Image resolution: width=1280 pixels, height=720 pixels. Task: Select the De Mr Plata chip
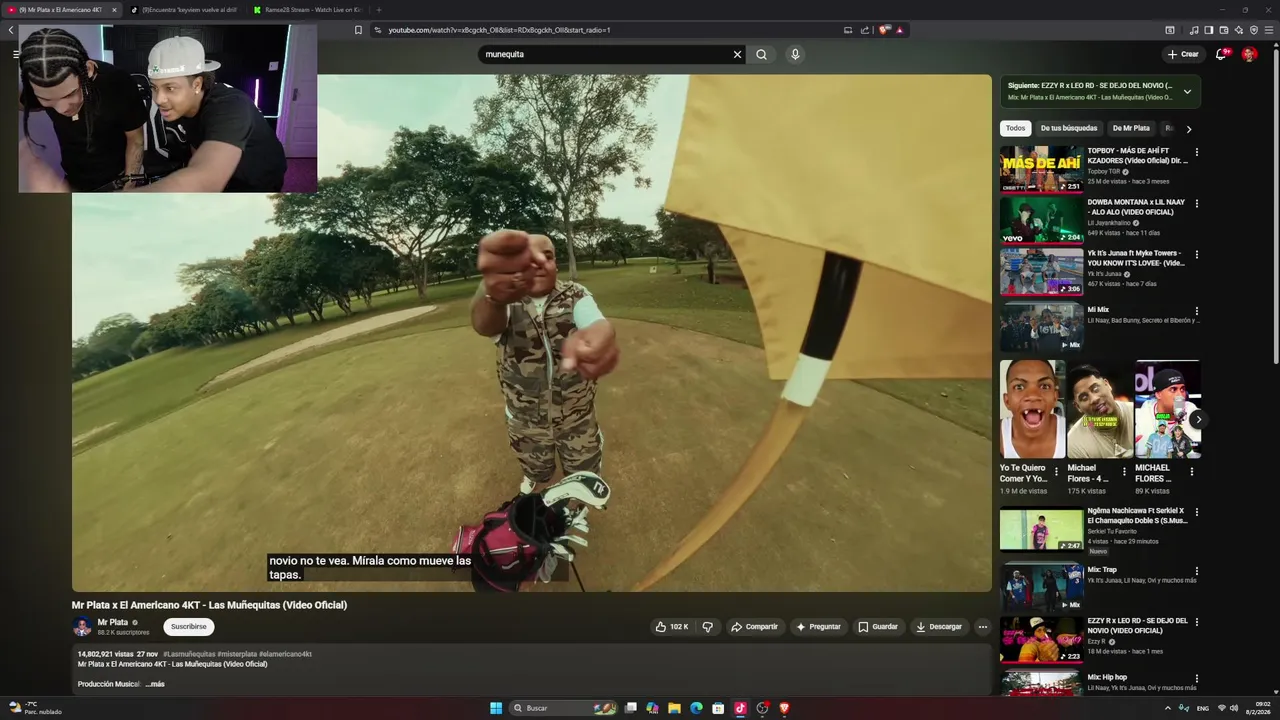coord(1131,128)
